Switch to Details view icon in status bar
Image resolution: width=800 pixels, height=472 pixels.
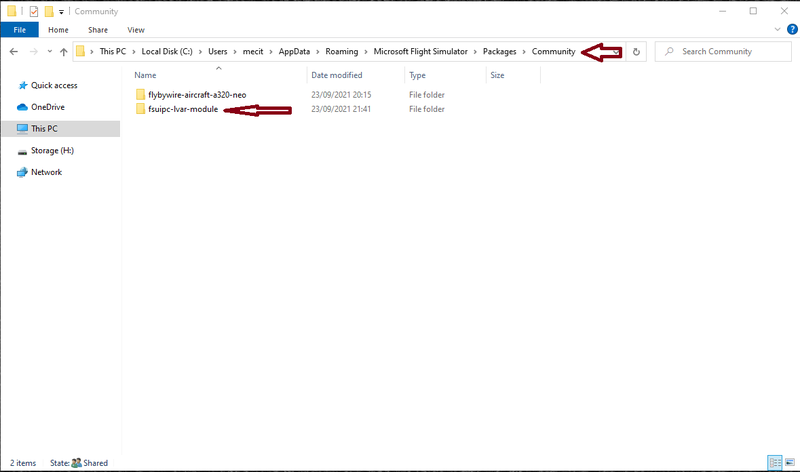(775, 463)
